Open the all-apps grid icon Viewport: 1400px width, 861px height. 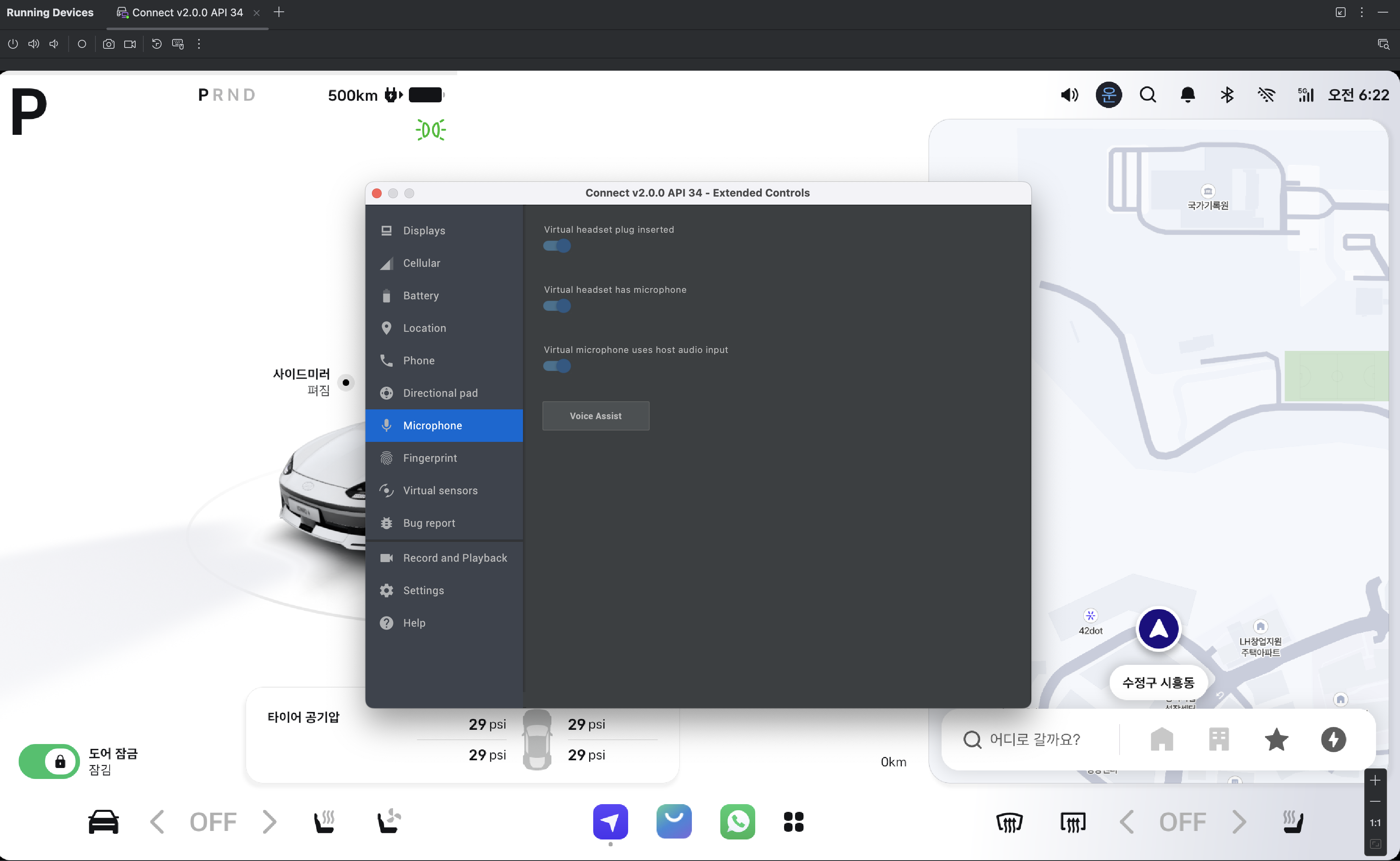pyautogui.click(x=793, y=821)
